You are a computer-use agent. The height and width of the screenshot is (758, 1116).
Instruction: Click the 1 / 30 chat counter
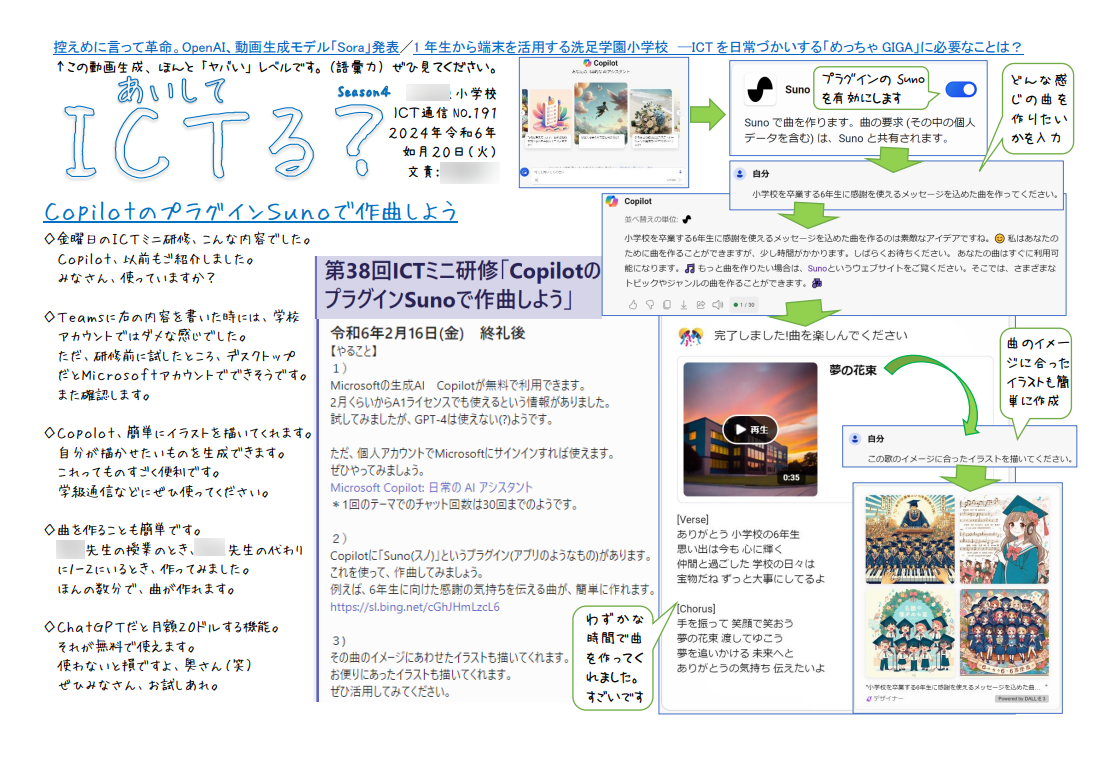pyautogui.click(x=744, y=305)
